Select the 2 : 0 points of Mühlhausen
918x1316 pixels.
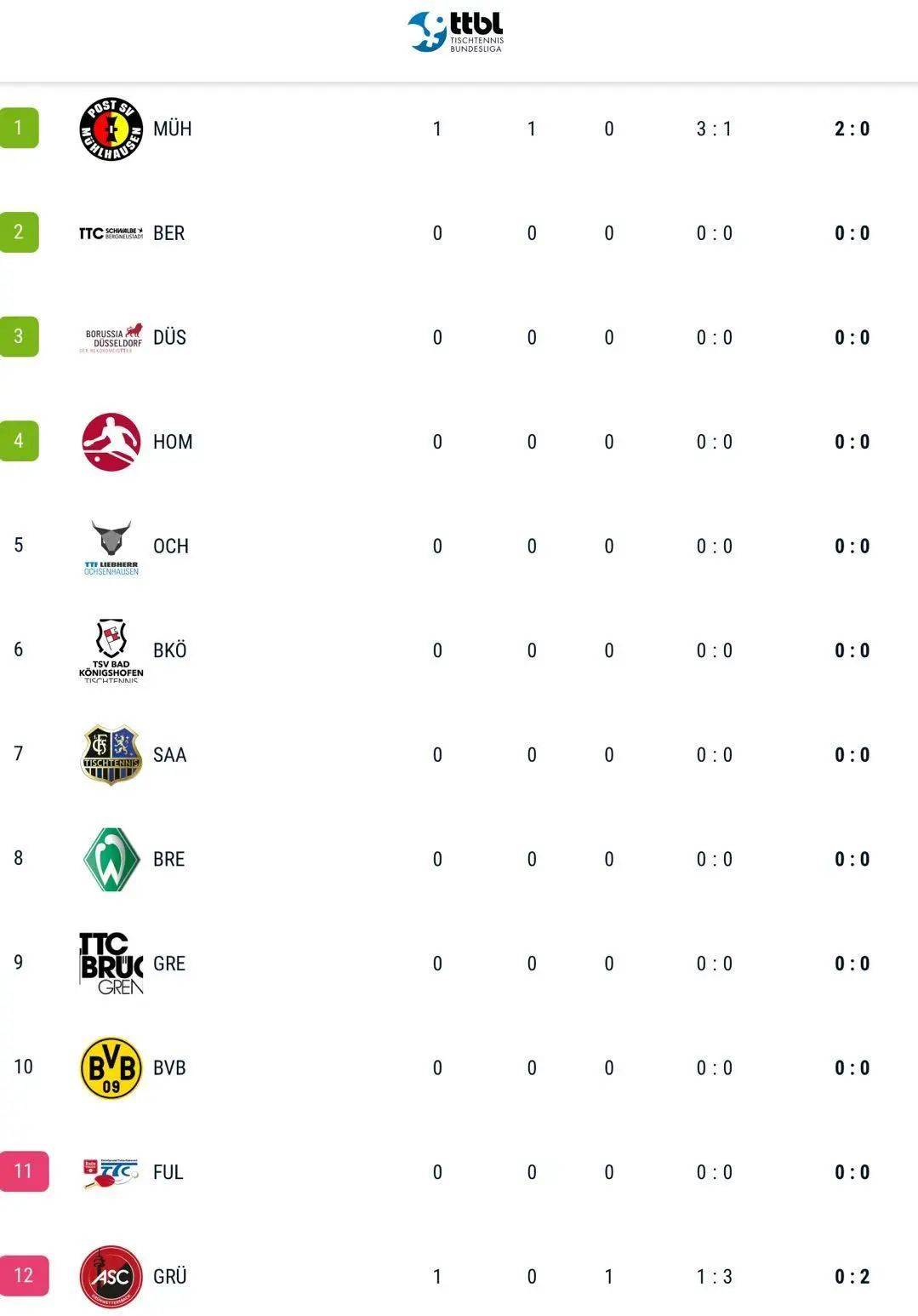pyautogui.click(x=852, y=129)
